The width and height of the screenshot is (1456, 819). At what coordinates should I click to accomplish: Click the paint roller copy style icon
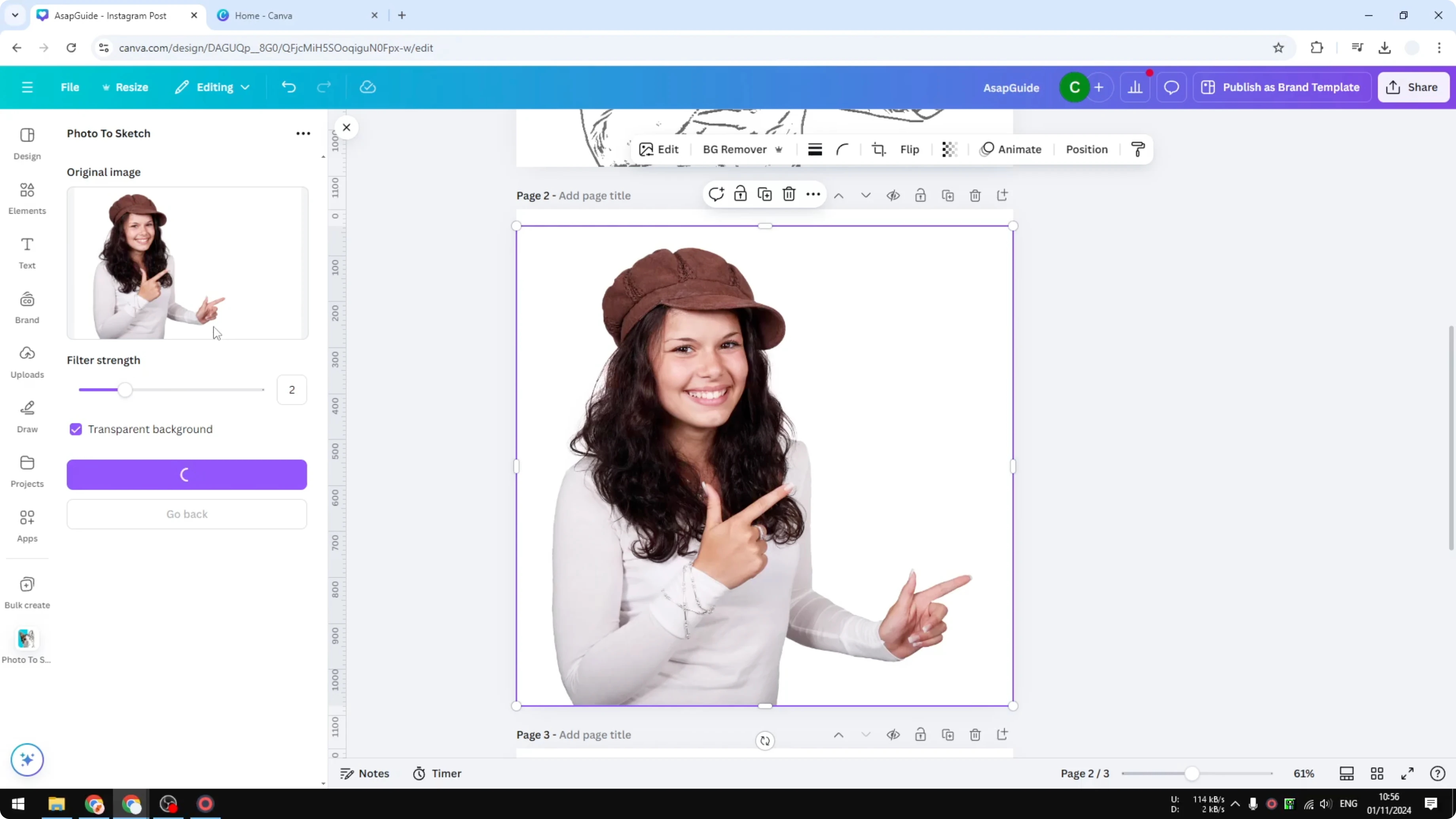coord(1138,149)
